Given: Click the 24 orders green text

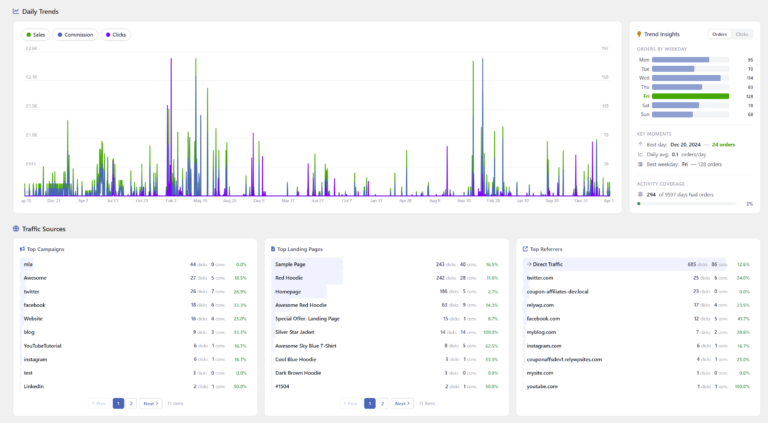Looking at the screenshot, I should coord(723,144).
